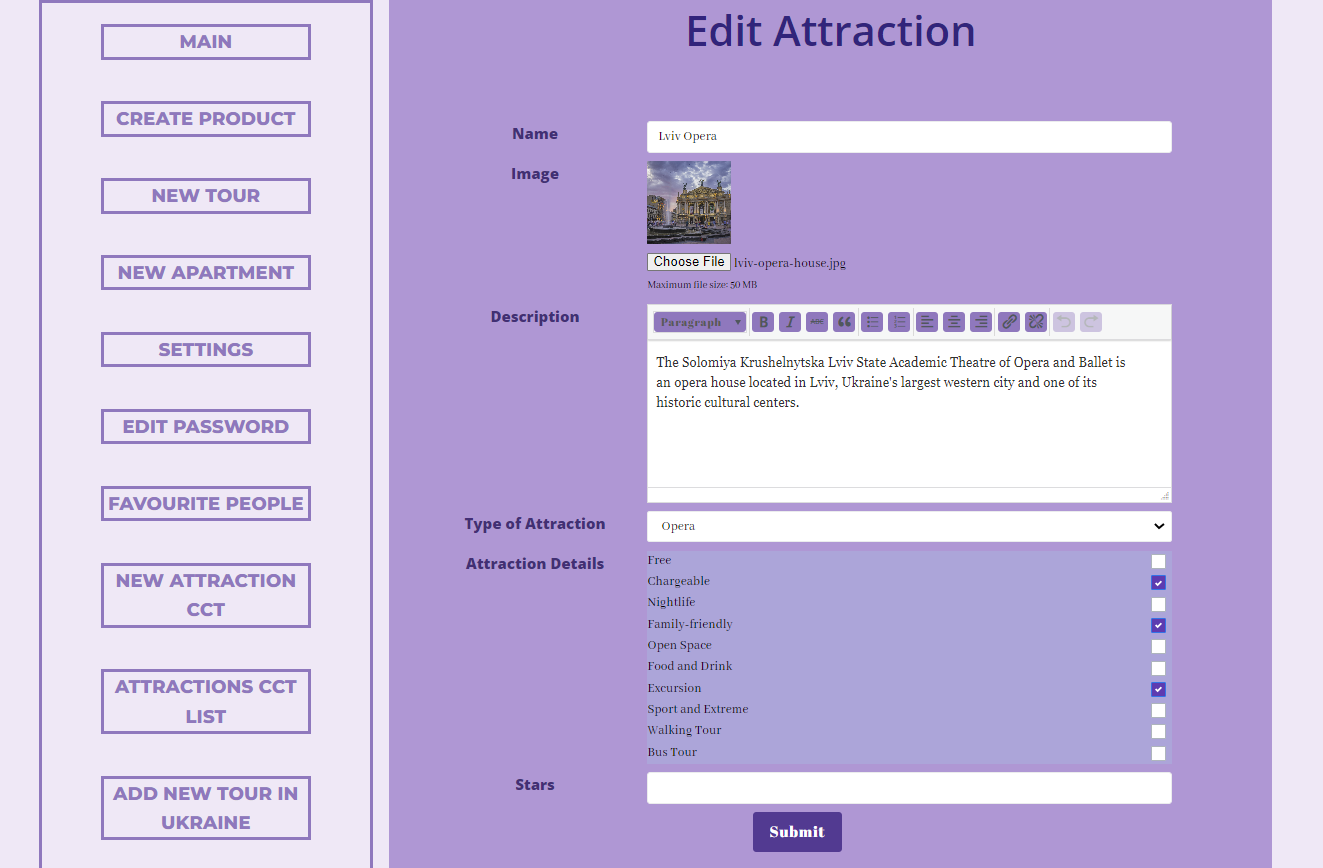Click the strikethrough formatting icon
The height and width of the screenshot is (868, 1323).
[817, 322]
